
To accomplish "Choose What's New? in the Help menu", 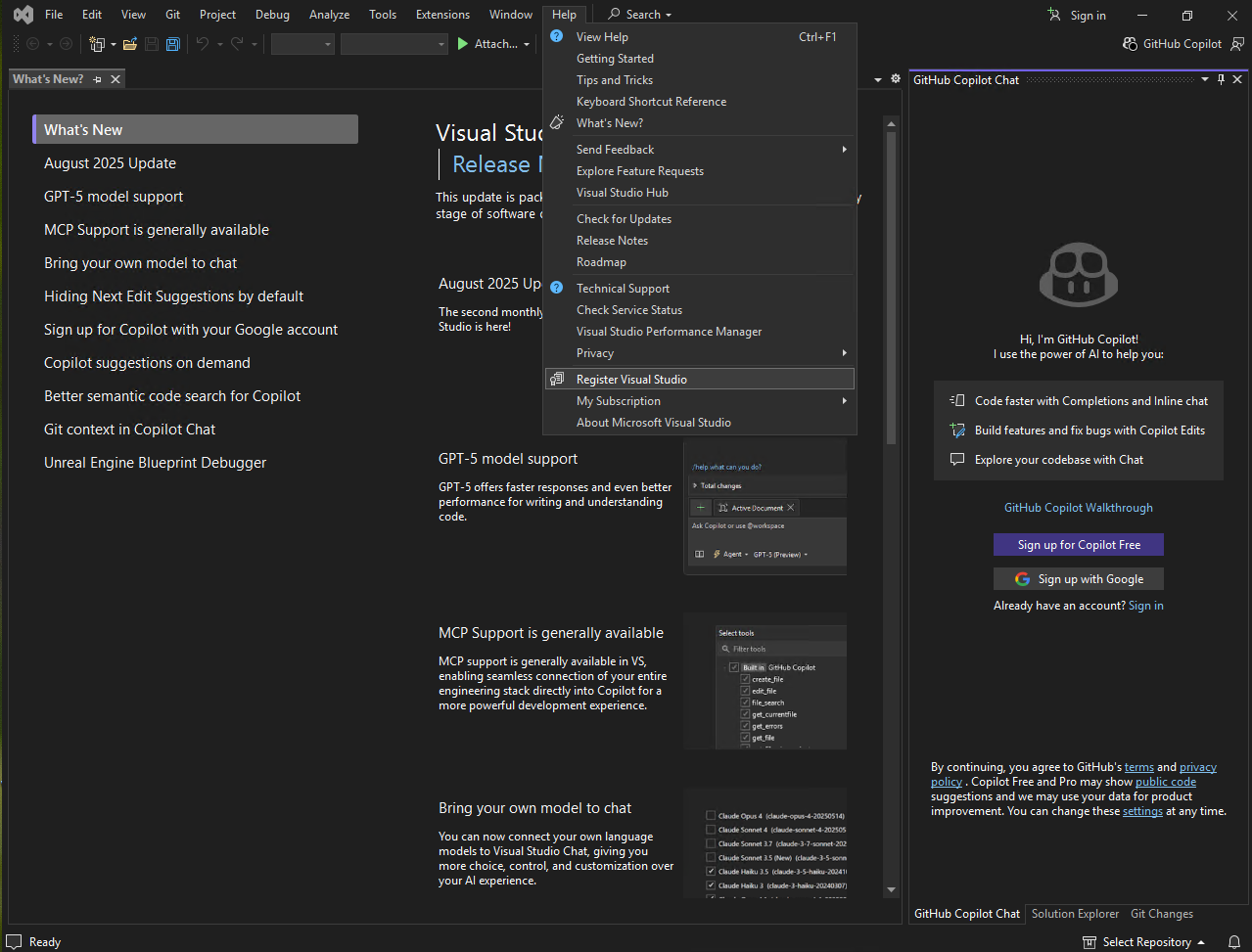I will (x=700, y=123).
